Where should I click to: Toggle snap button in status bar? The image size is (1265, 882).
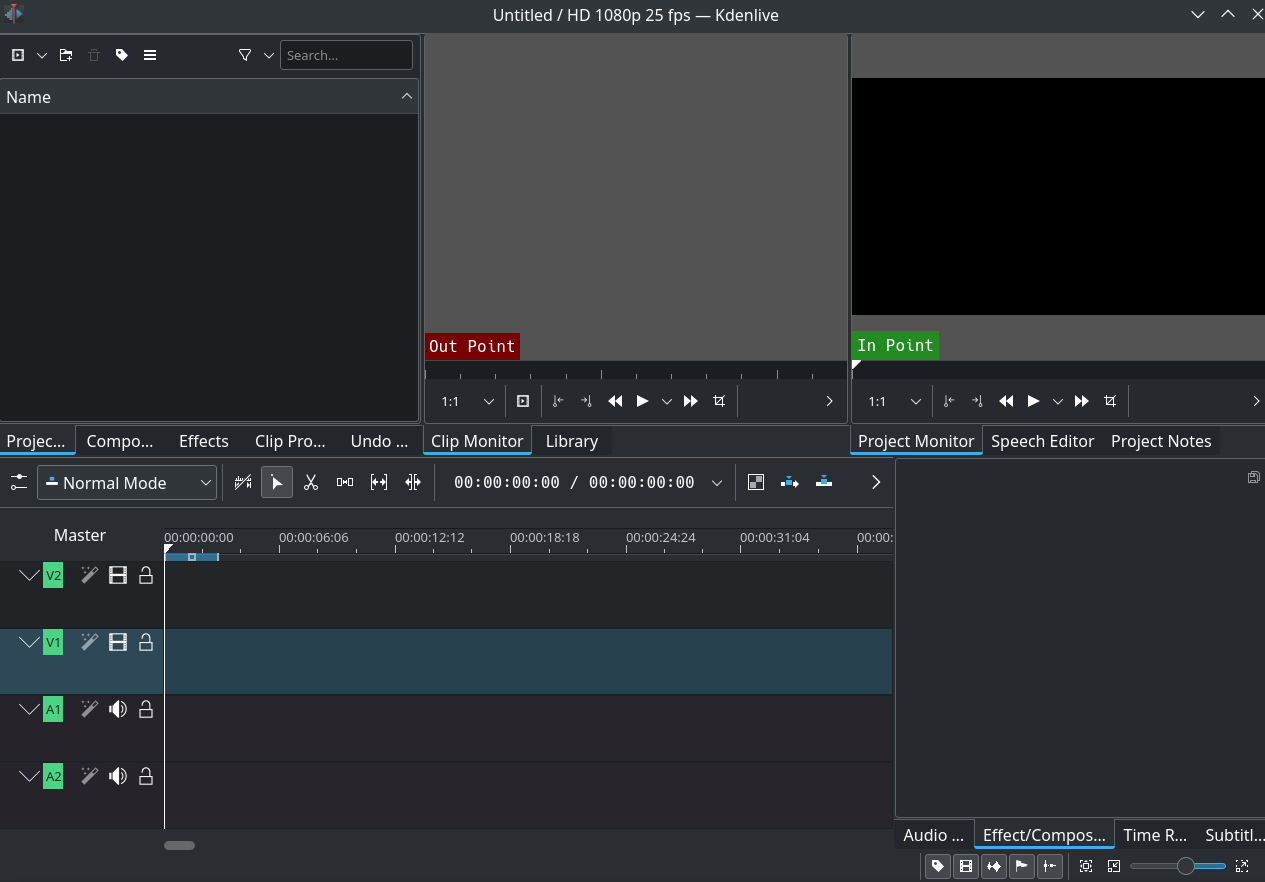(x=1050, y=866)
